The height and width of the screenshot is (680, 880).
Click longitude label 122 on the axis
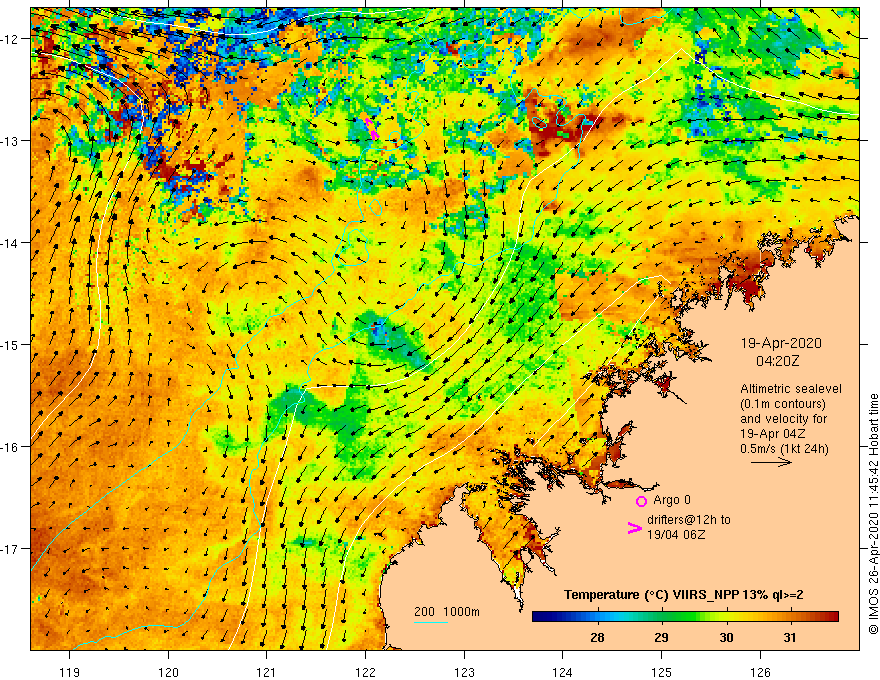[x=365, y=672]
